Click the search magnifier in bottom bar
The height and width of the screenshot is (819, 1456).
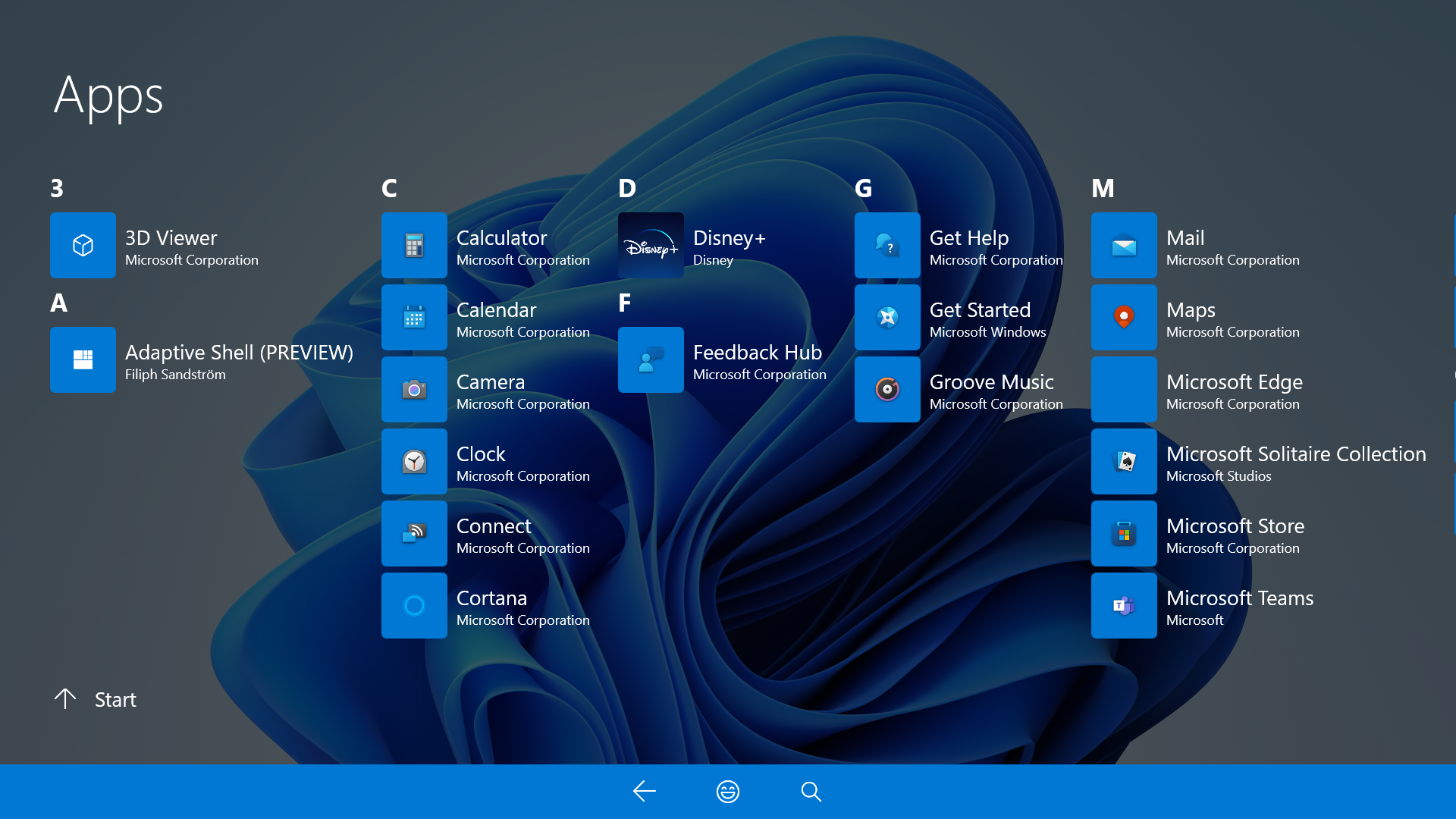pos(811,792)
